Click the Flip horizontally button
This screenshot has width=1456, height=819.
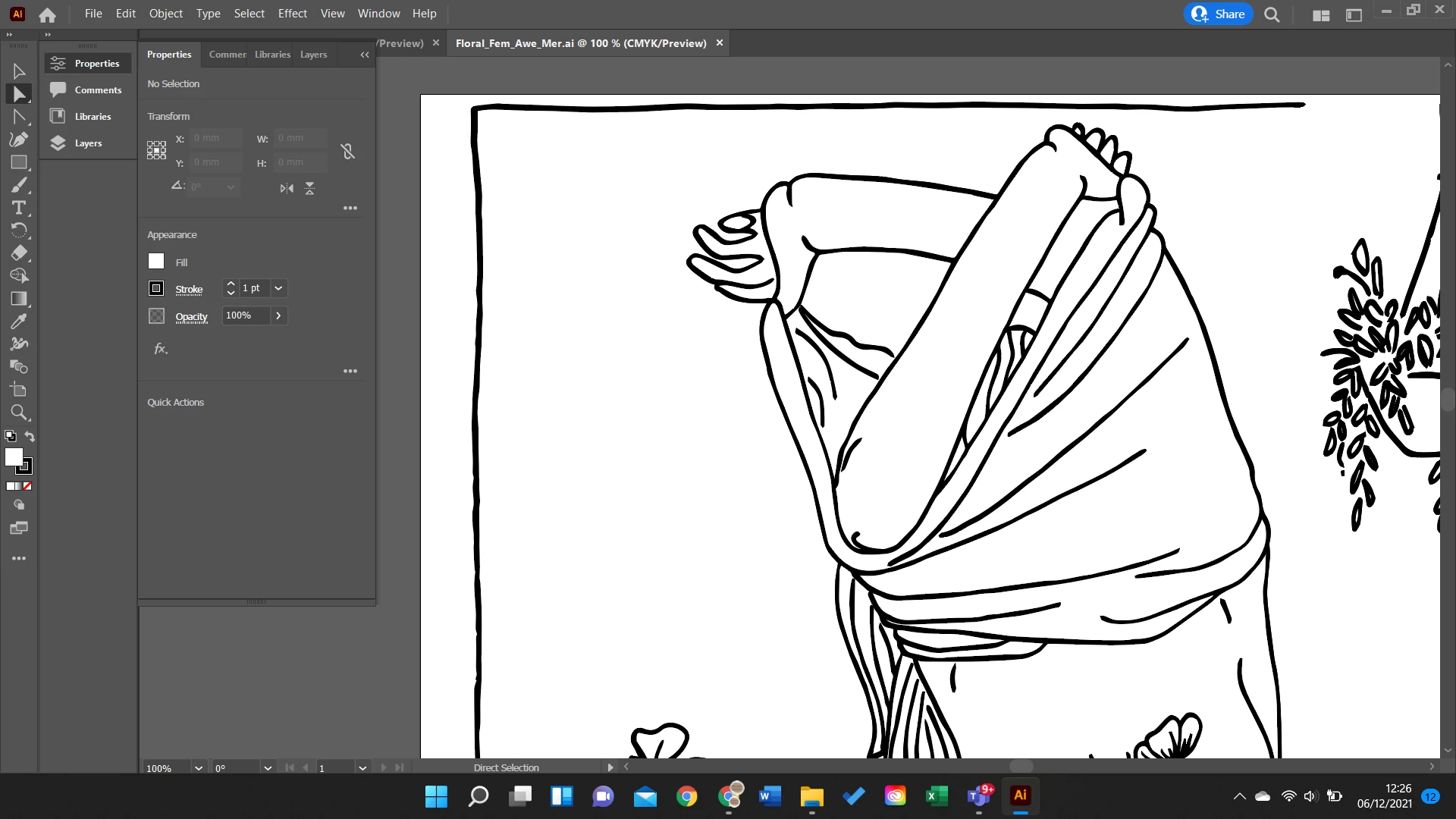pyautogui.click(x=287, y=188)
